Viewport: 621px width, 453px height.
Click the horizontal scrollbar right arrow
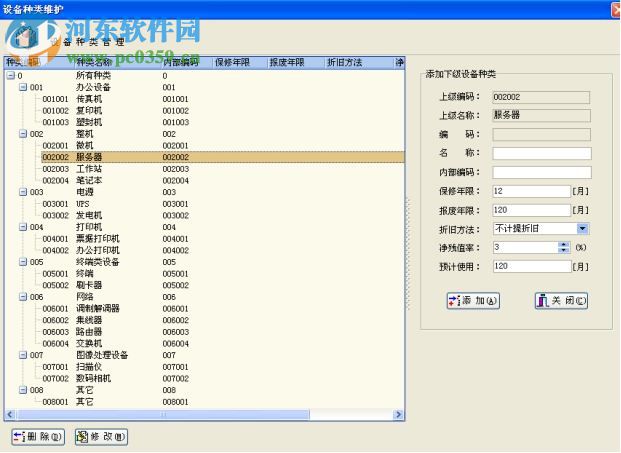(x=398, y=415)
